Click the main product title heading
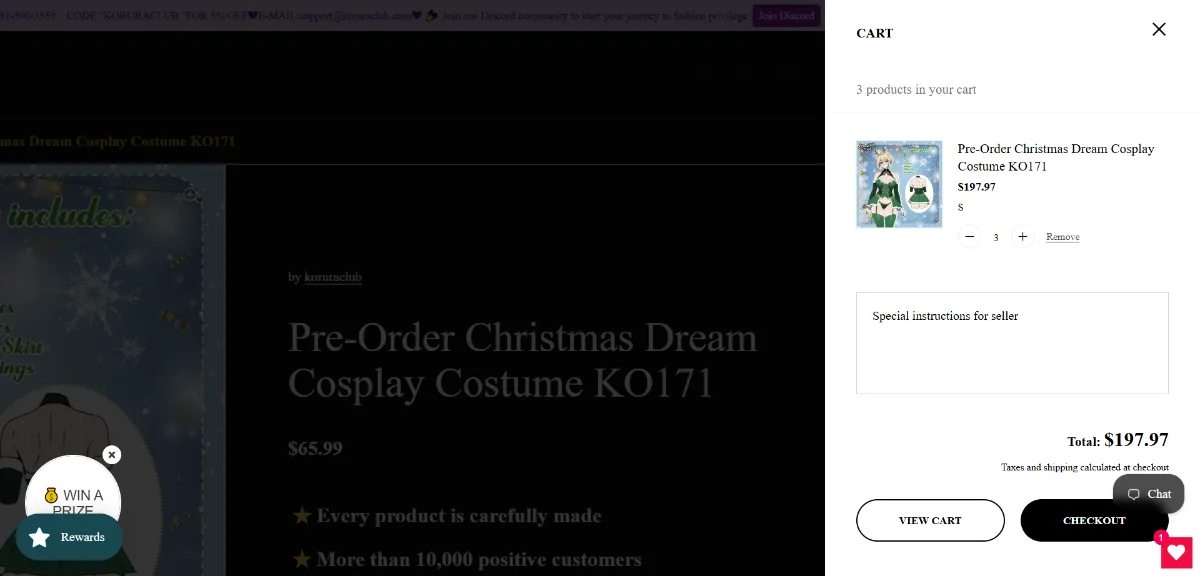The height and width of the screenshot is (576, 1200). [x=522, y=360]
